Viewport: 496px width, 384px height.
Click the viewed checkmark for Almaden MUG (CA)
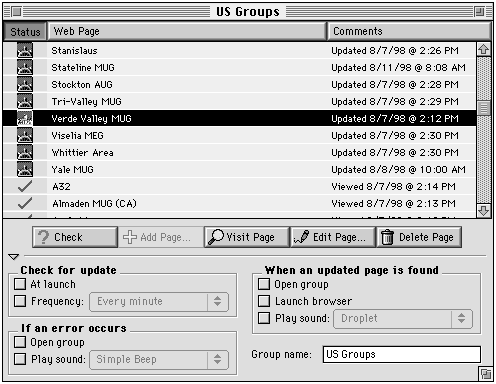(25, 203)
